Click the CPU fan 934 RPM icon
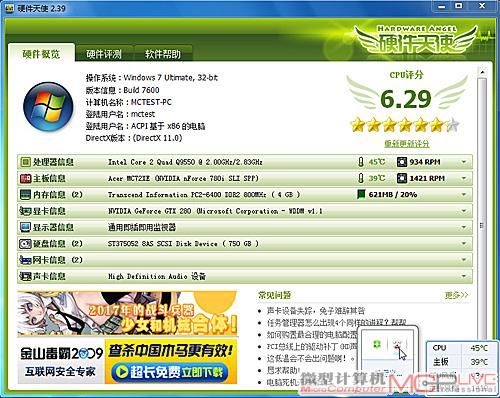This screenshot has width=500, height=398. [x=402, y=162]
